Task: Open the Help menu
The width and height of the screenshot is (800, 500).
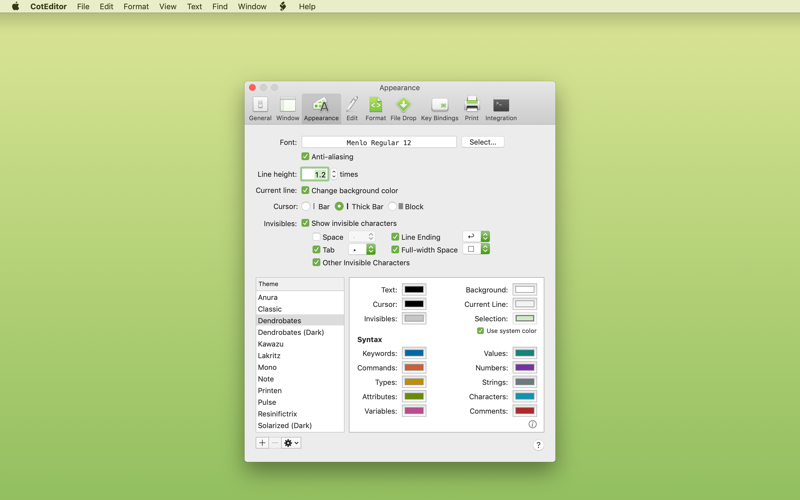Action: 307,7
